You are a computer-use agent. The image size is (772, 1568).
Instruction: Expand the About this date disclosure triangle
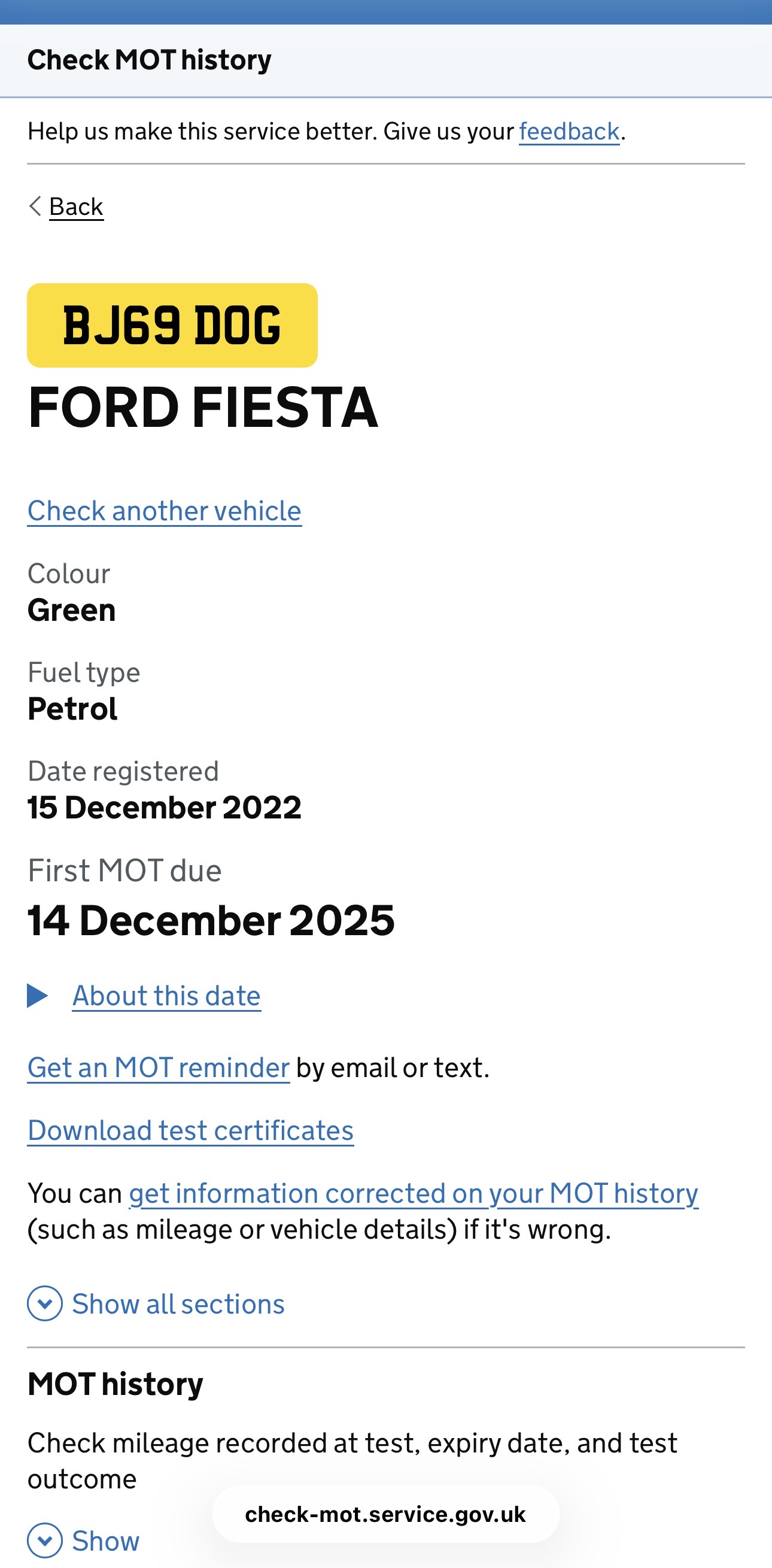click(x=38, y=996)
